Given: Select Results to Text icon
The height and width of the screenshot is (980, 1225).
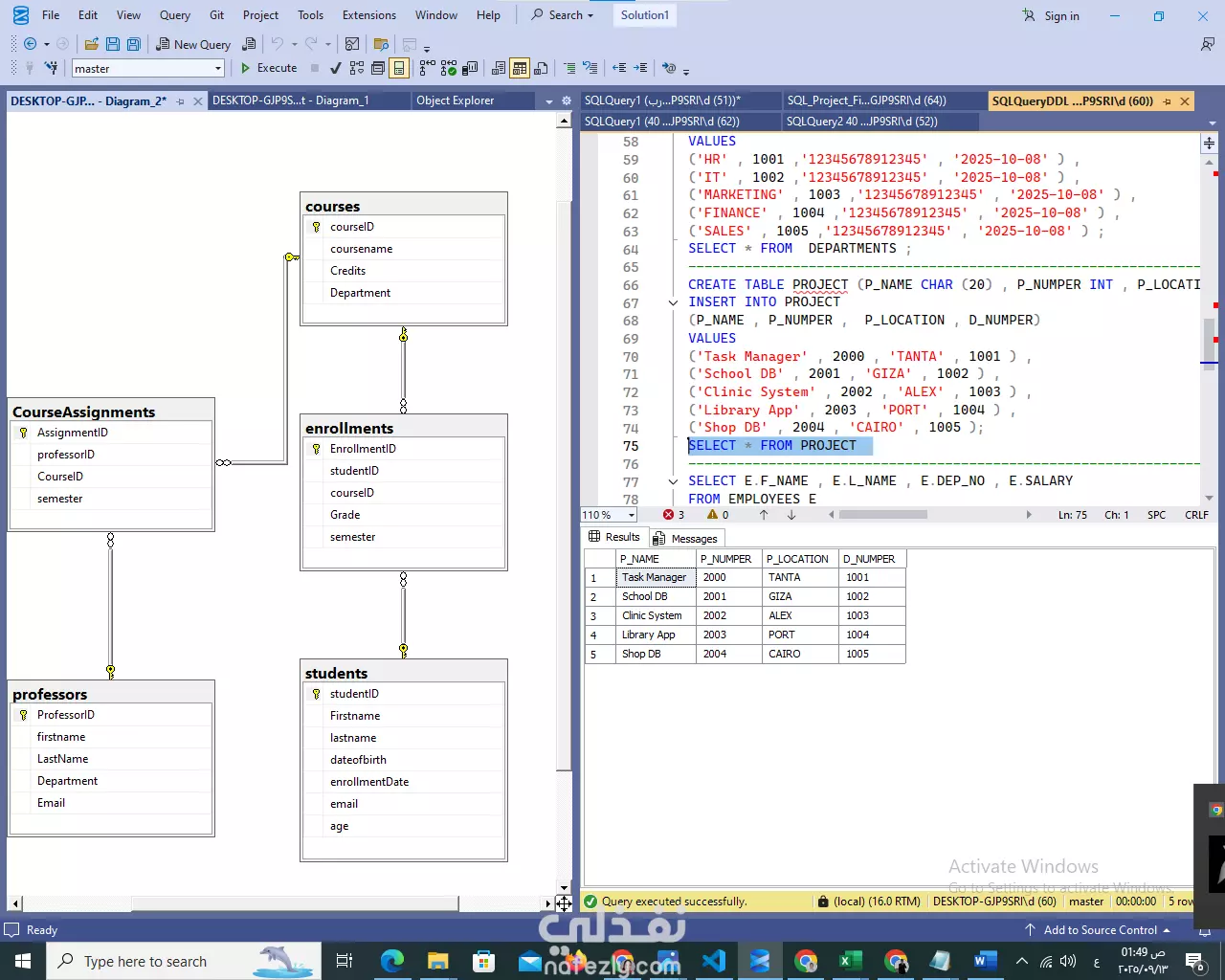Looking at the screenshot, I should click(x=499, y=68).
